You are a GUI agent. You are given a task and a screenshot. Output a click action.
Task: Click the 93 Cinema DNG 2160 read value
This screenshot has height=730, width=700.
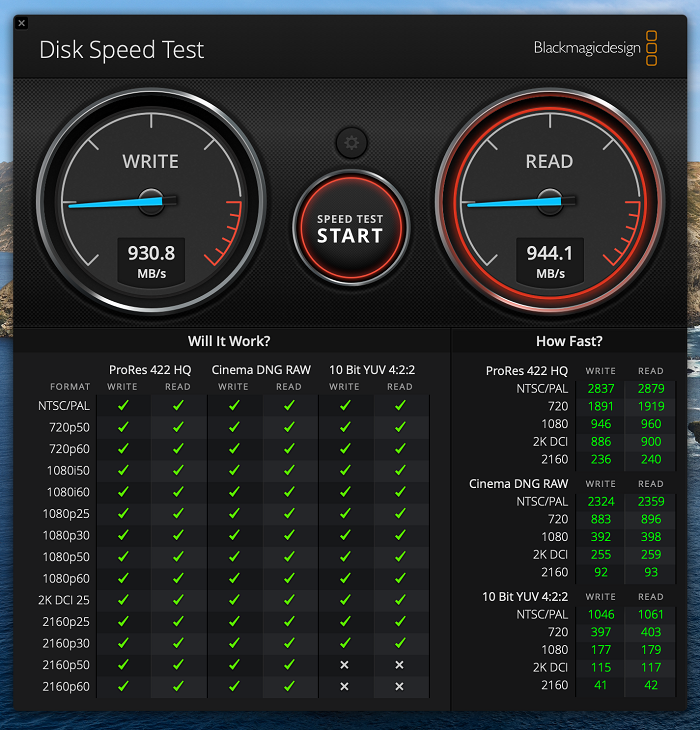click(x=651, y=572)
